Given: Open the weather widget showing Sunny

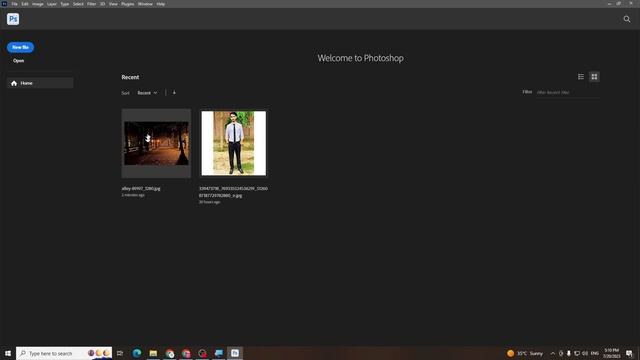Looking at the screenshot, I should pos(525,353).
